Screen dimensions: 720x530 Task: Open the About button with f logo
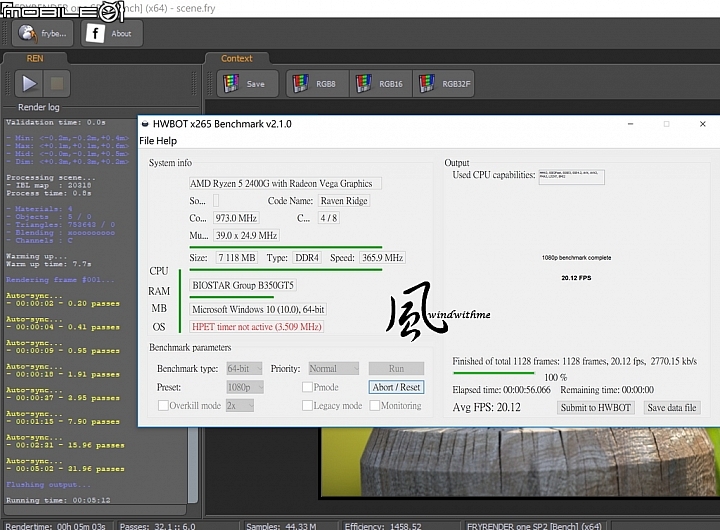112,34
